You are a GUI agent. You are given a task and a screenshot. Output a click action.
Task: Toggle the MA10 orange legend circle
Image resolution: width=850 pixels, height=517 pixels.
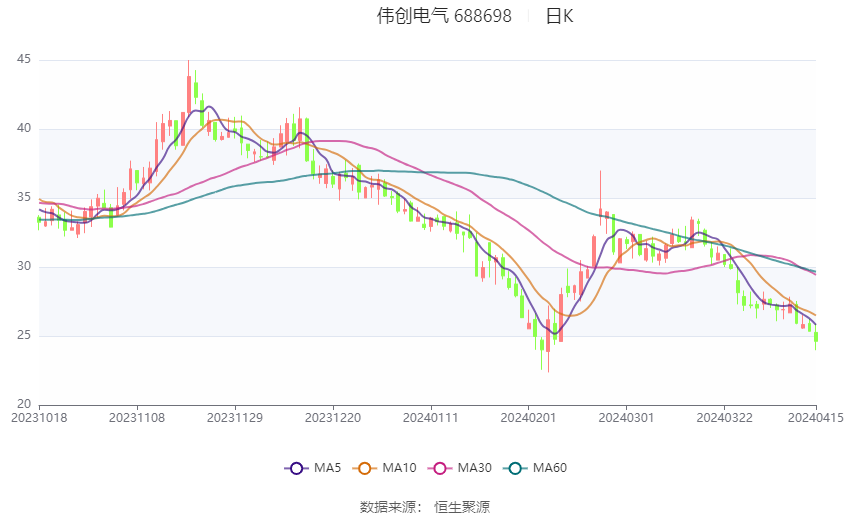(364, 468)
